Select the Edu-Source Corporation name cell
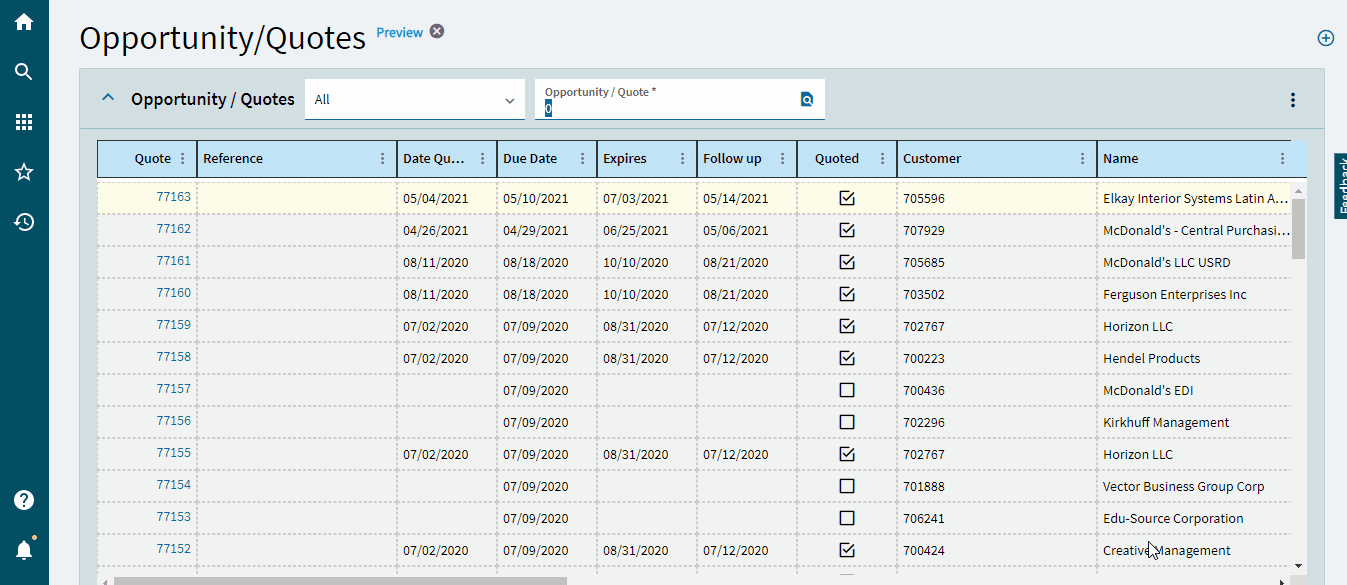The width and height of the screenshot is (1347, 585). pos(1196,518)
